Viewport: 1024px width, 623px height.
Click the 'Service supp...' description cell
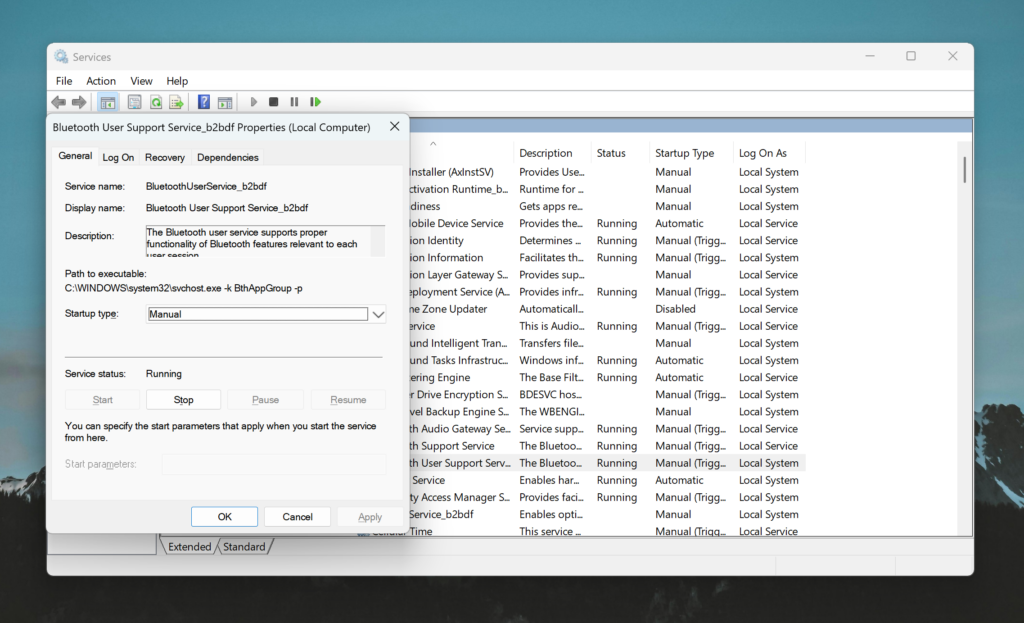tap(552, 428)
